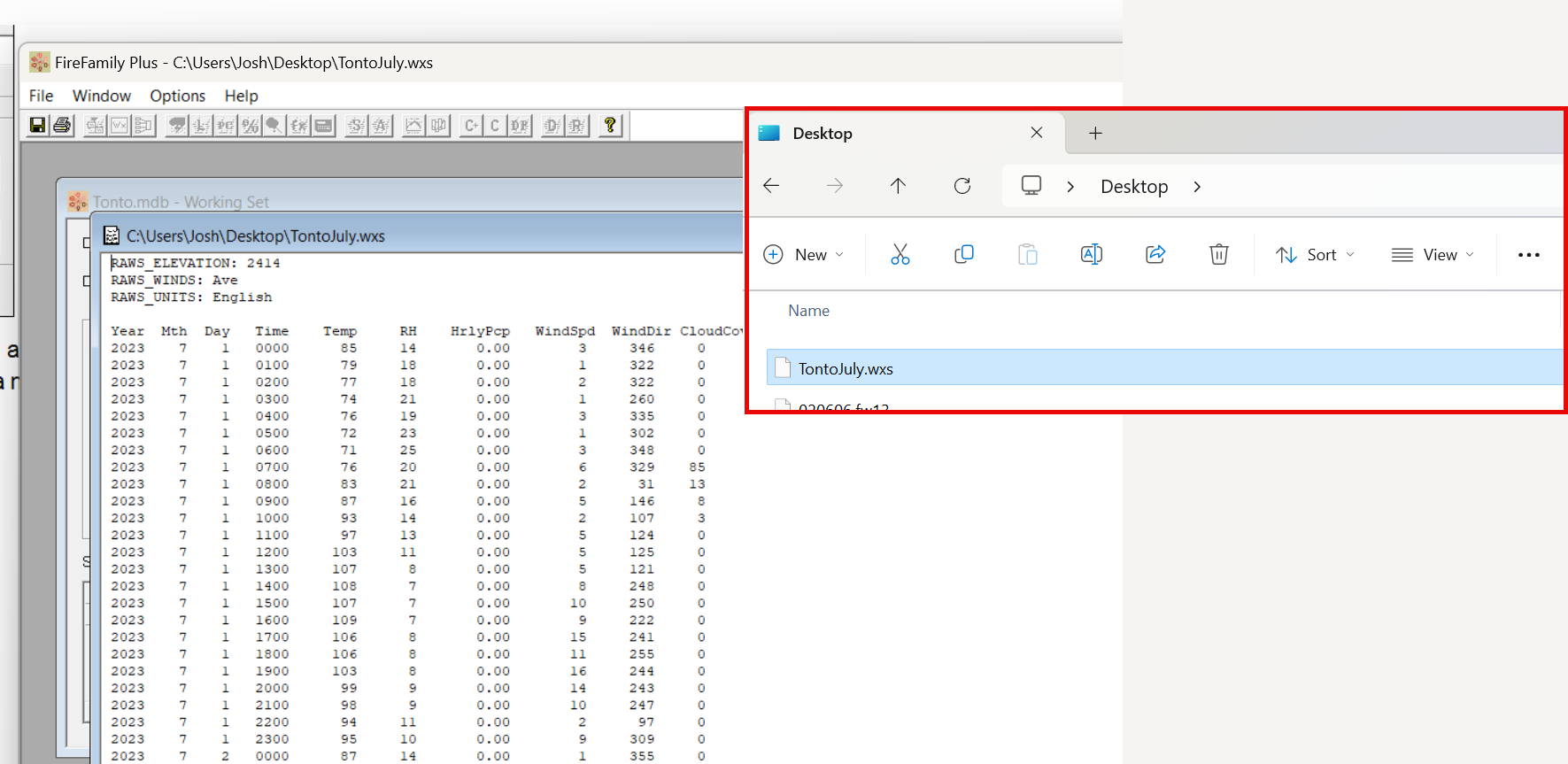The height and width of the screenshot is (764, 1568).
Task: Click the 'RAWS_UNITS: English' line
Action: (x=191, y=297)
